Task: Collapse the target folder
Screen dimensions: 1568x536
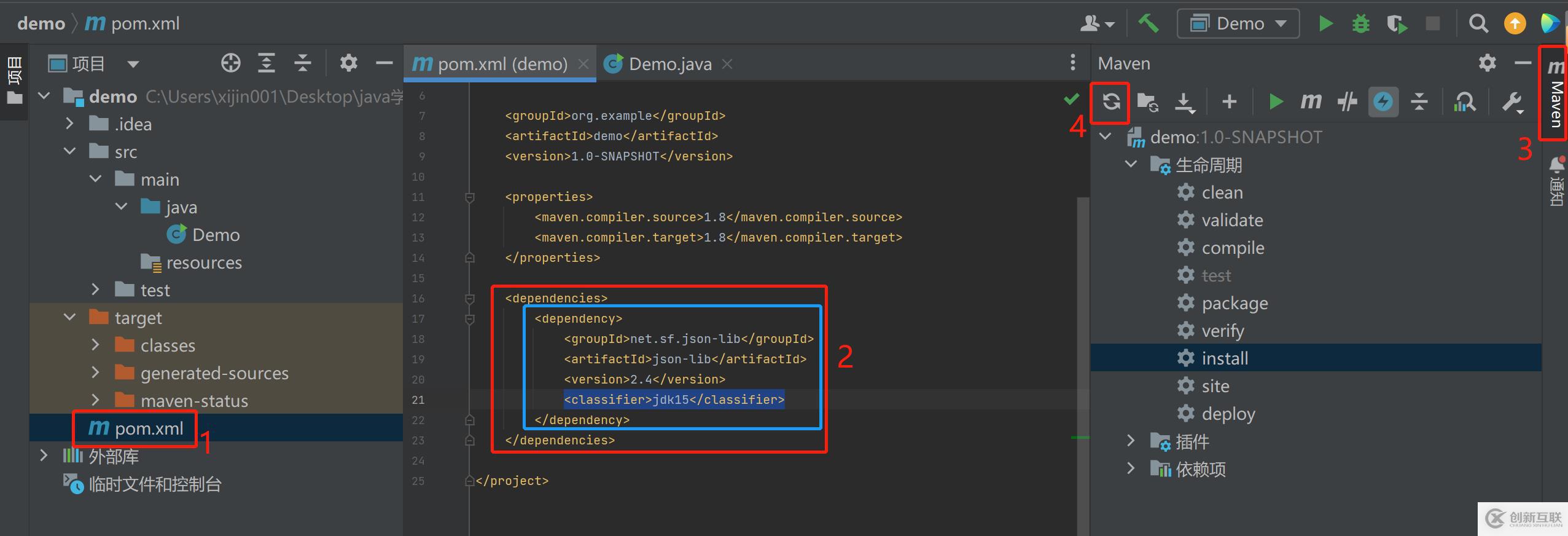Action: coord(70,317)
